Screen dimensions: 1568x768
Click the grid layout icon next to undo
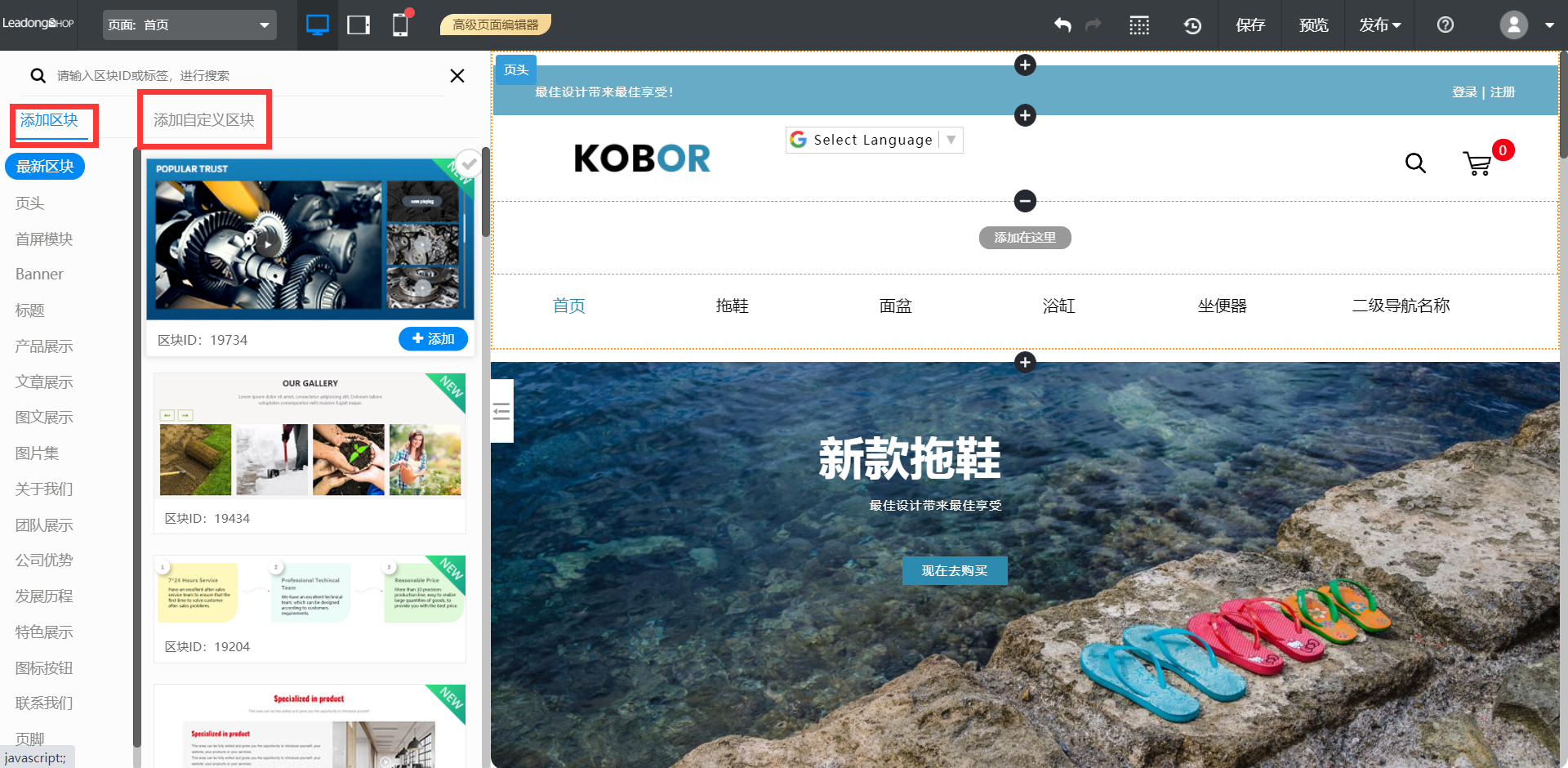1139,25
